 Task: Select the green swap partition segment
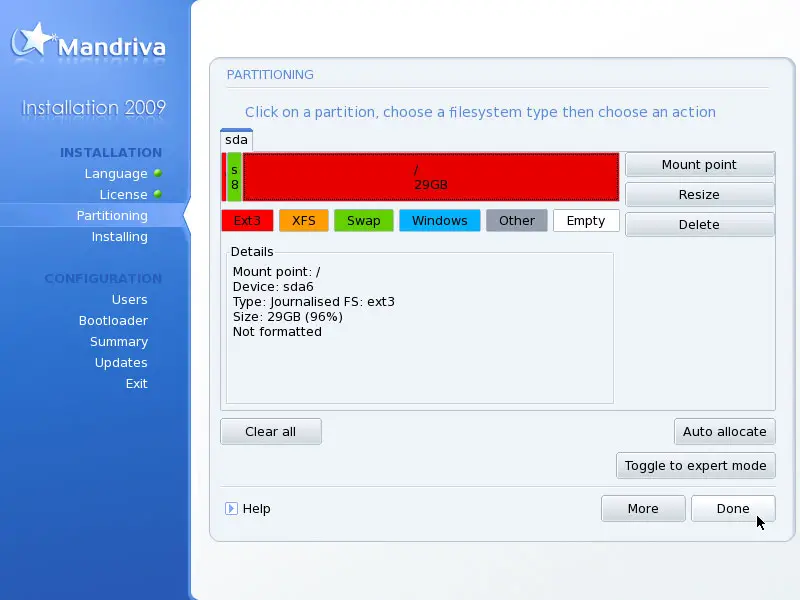234,177
